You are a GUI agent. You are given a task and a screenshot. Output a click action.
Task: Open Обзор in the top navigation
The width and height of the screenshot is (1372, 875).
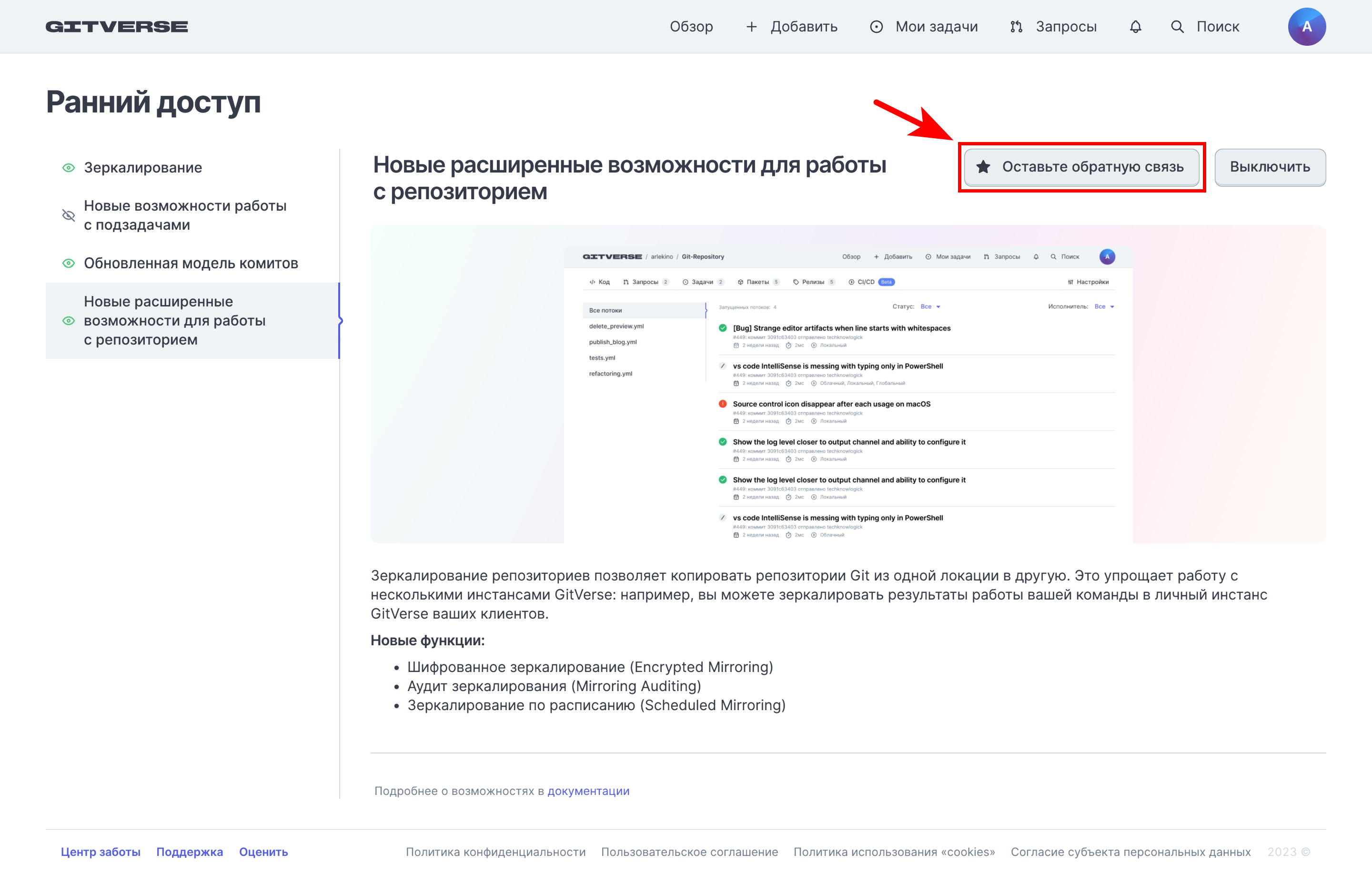pyautogui.click(x=691, y=27)
